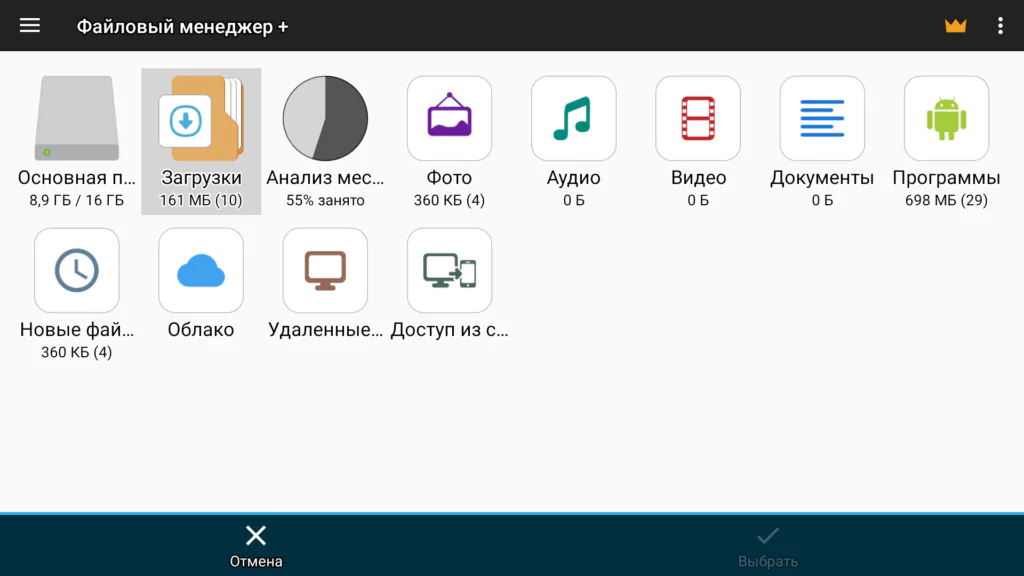Click the 8,9 ГБ / 16 ГБ text
The image size is (1024, 576).
coord(76,200)
